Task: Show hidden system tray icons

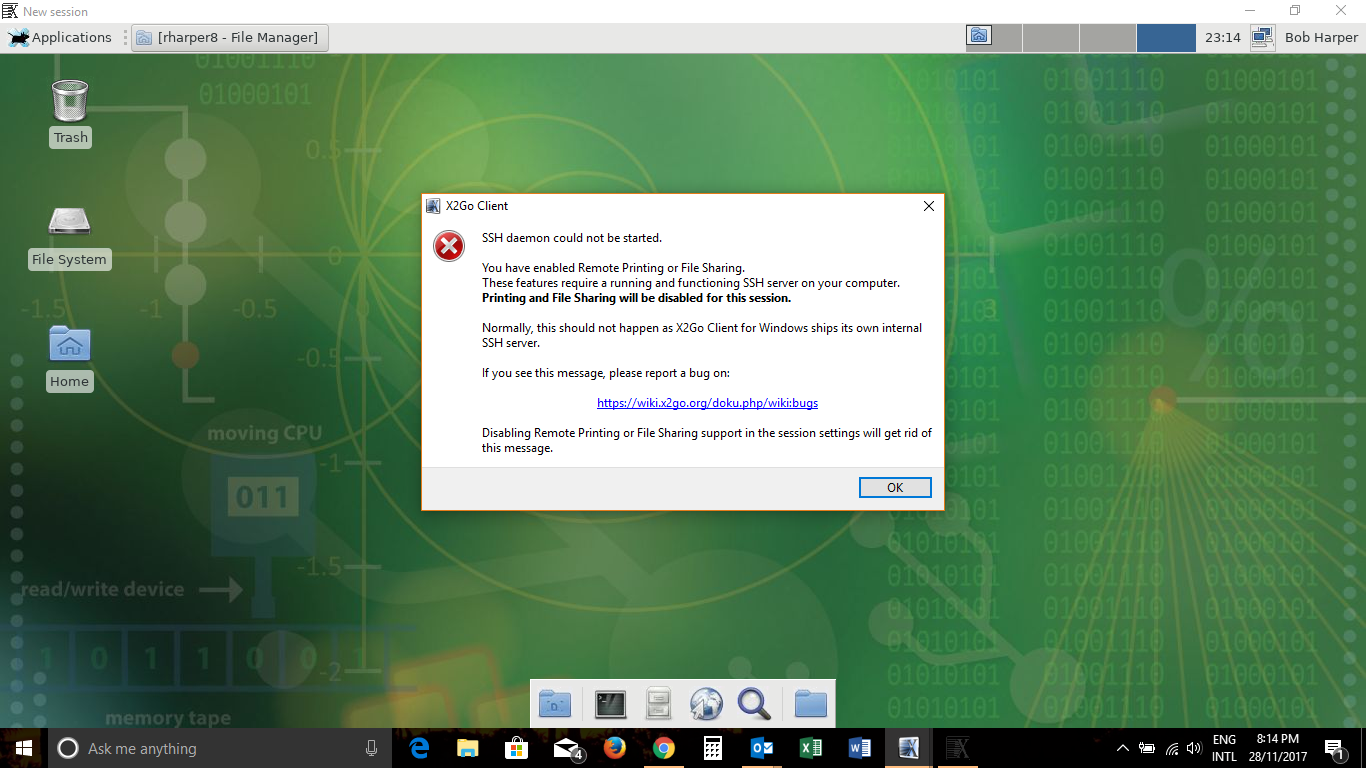Action: [1122, 748]
